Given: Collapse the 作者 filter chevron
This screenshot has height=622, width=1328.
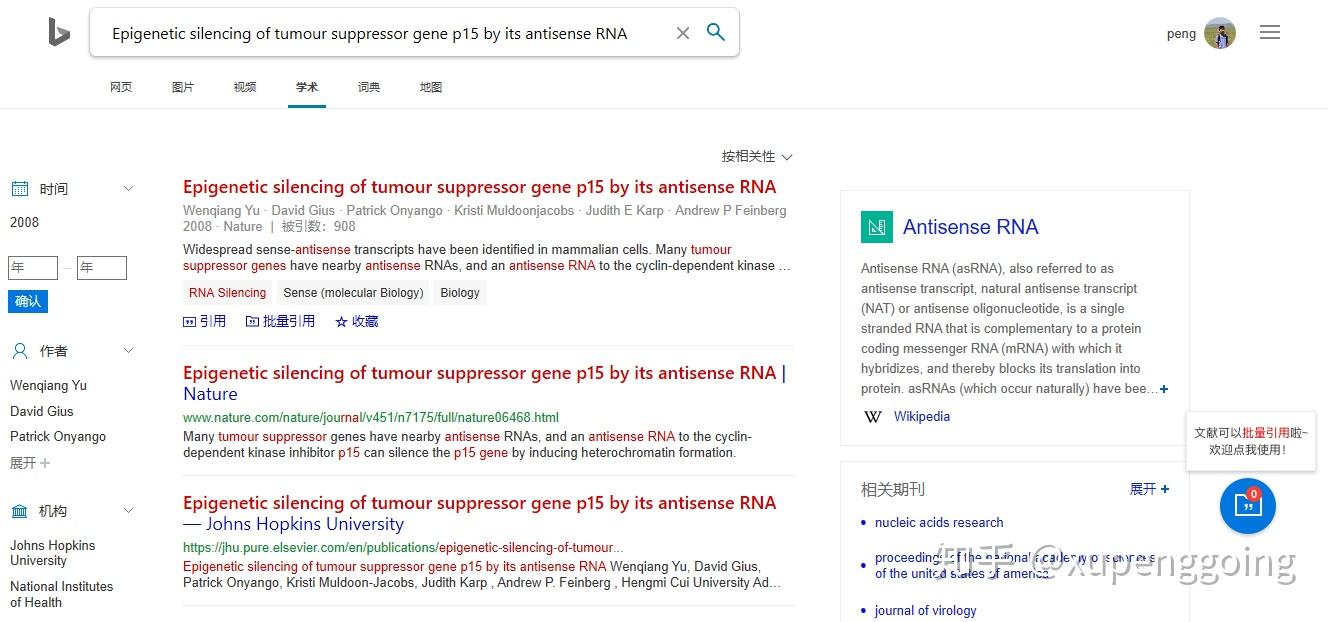Looking at the screenshot, I should pyautogui.click(x=128, y=351).
